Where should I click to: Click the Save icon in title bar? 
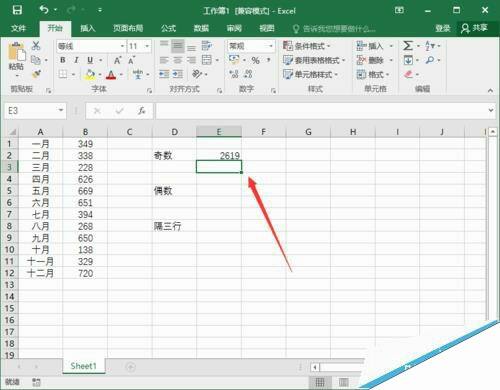click(17, 10)
